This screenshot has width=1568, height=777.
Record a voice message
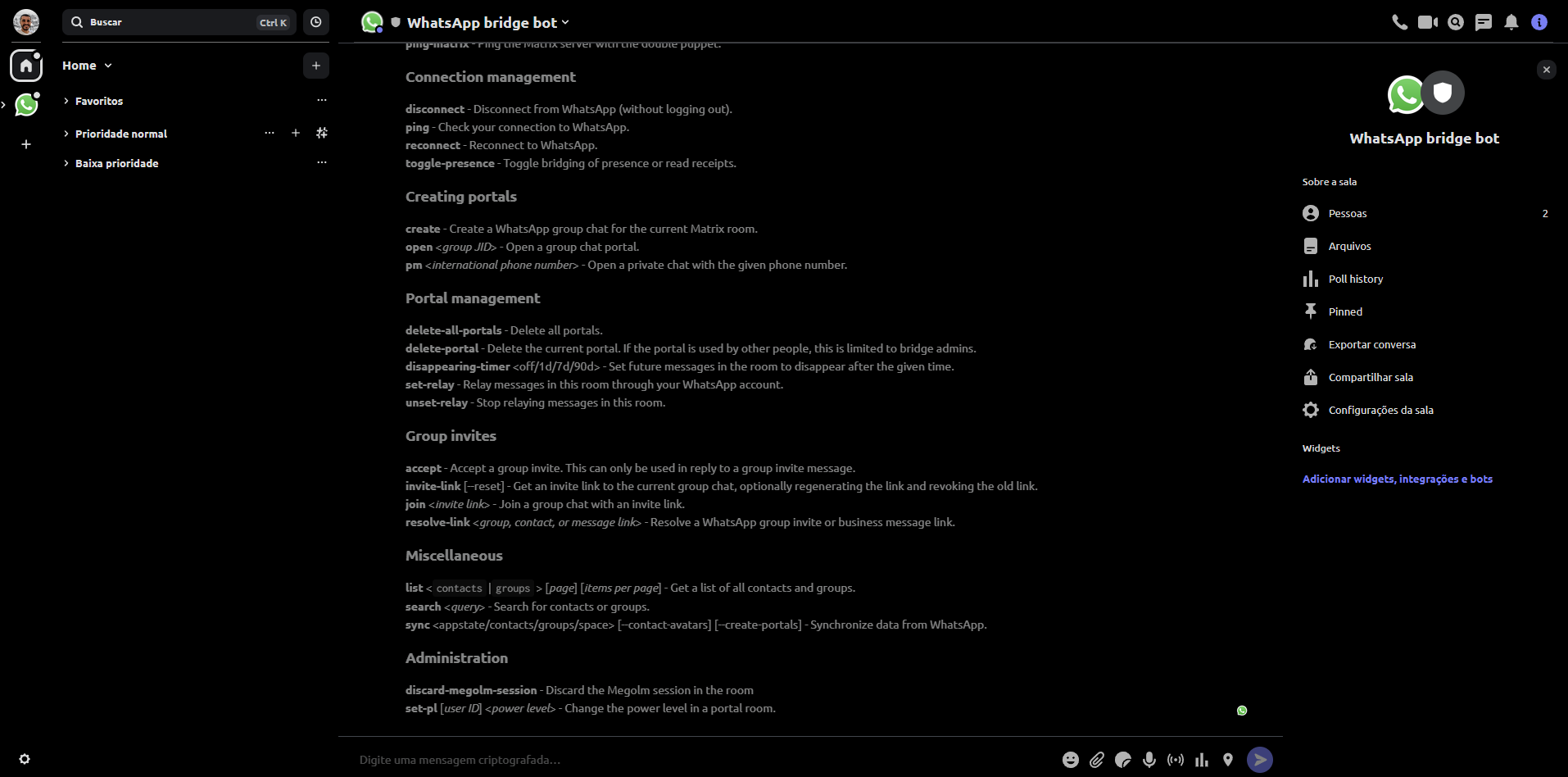[x=1149, y=760]
